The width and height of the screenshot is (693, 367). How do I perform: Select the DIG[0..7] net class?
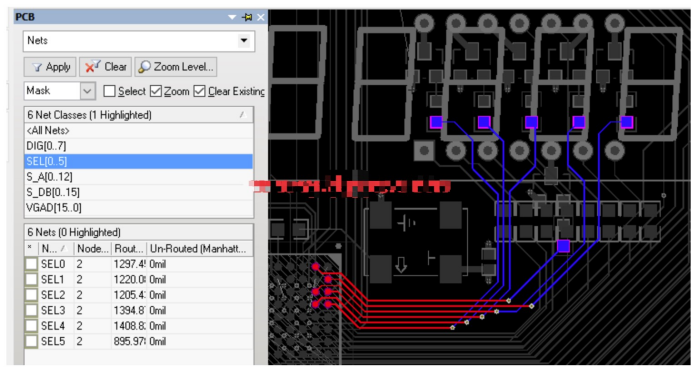[139, 146]
